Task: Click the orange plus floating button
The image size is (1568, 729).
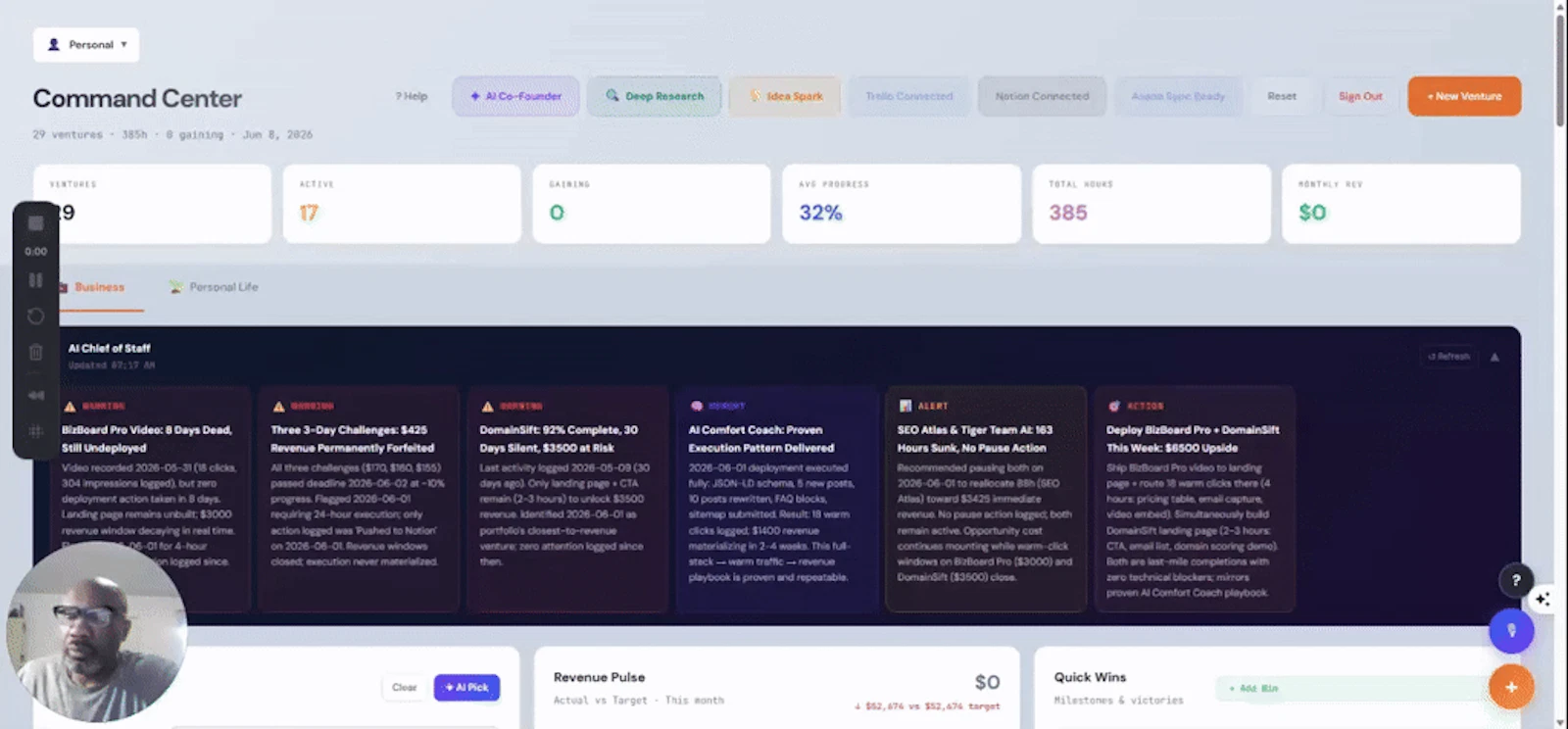Action: coord(1511,687)
